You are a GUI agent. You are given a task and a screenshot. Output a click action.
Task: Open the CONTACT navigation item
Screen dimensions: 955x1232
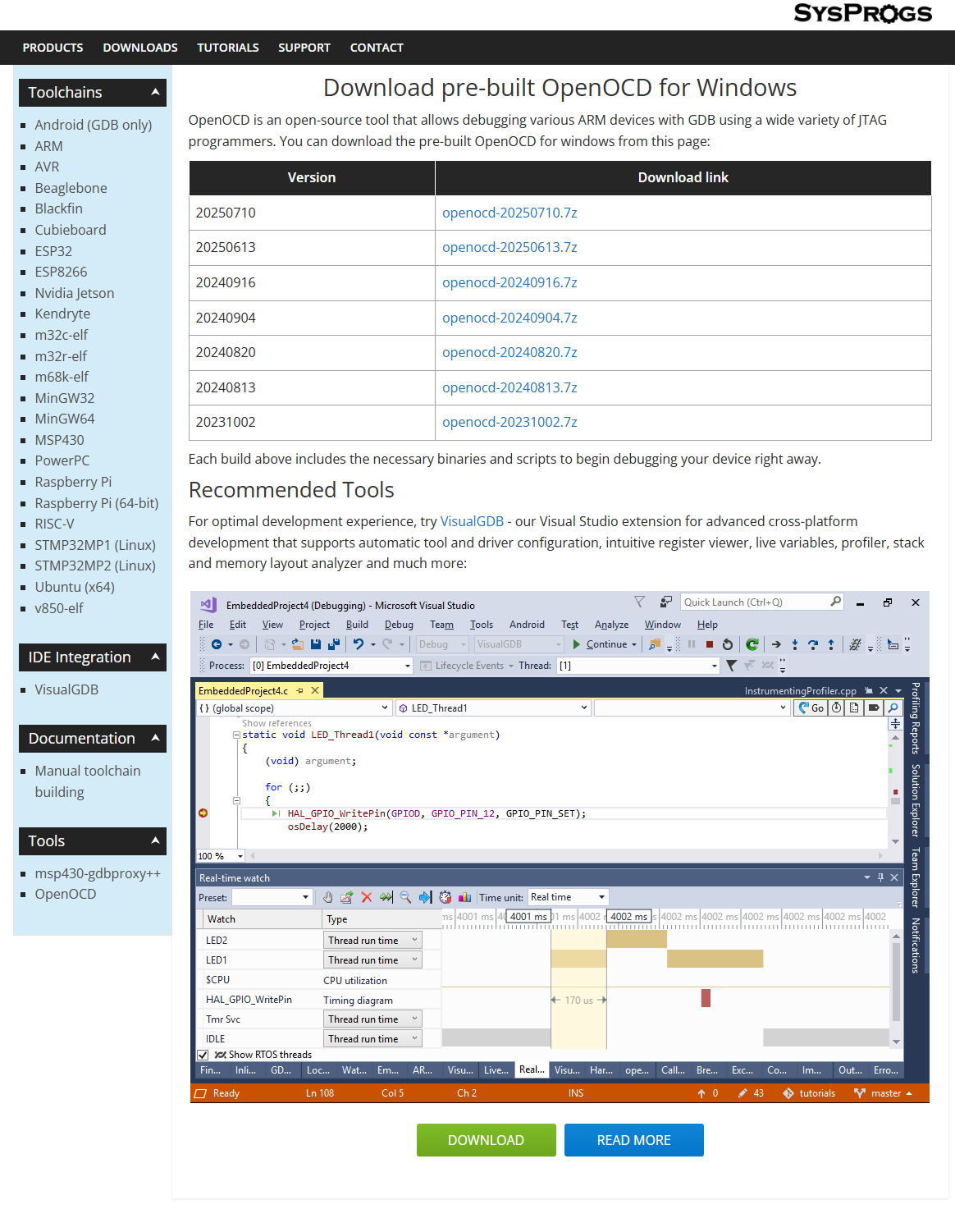coord(377,48)
